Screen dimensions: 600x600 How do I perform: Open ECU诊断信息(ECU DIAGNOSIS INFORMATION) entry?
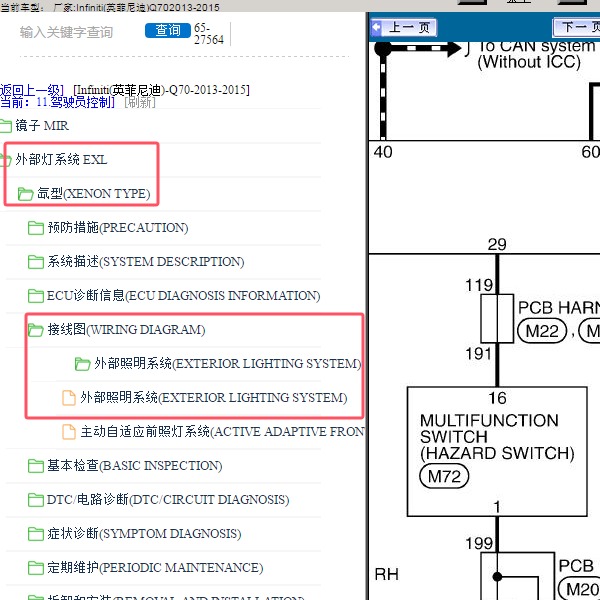pyautogui.click(x=183, y=295)
